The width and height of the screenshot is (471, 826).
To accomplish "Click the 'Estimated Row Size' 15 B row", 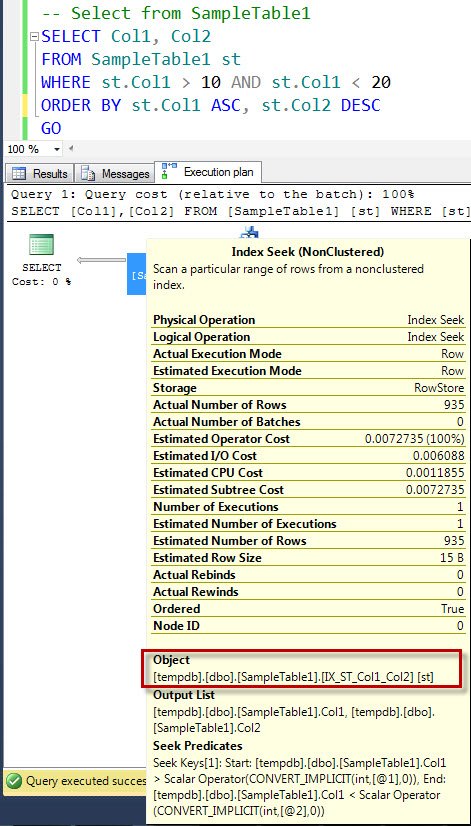I will point(309,557).
